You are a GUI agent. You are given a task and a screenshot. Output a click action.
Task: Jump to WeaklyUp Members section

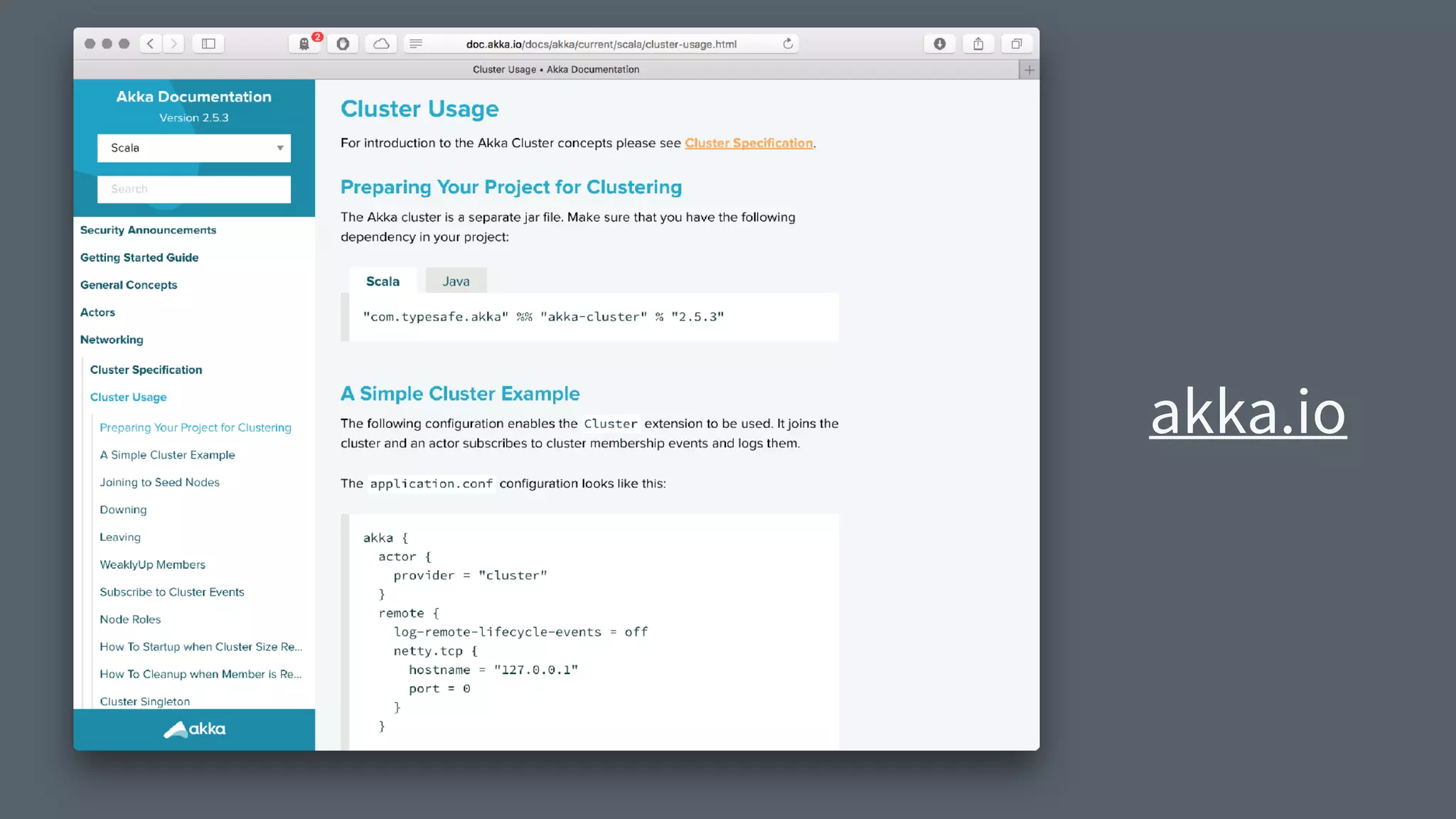pos(152,564)
